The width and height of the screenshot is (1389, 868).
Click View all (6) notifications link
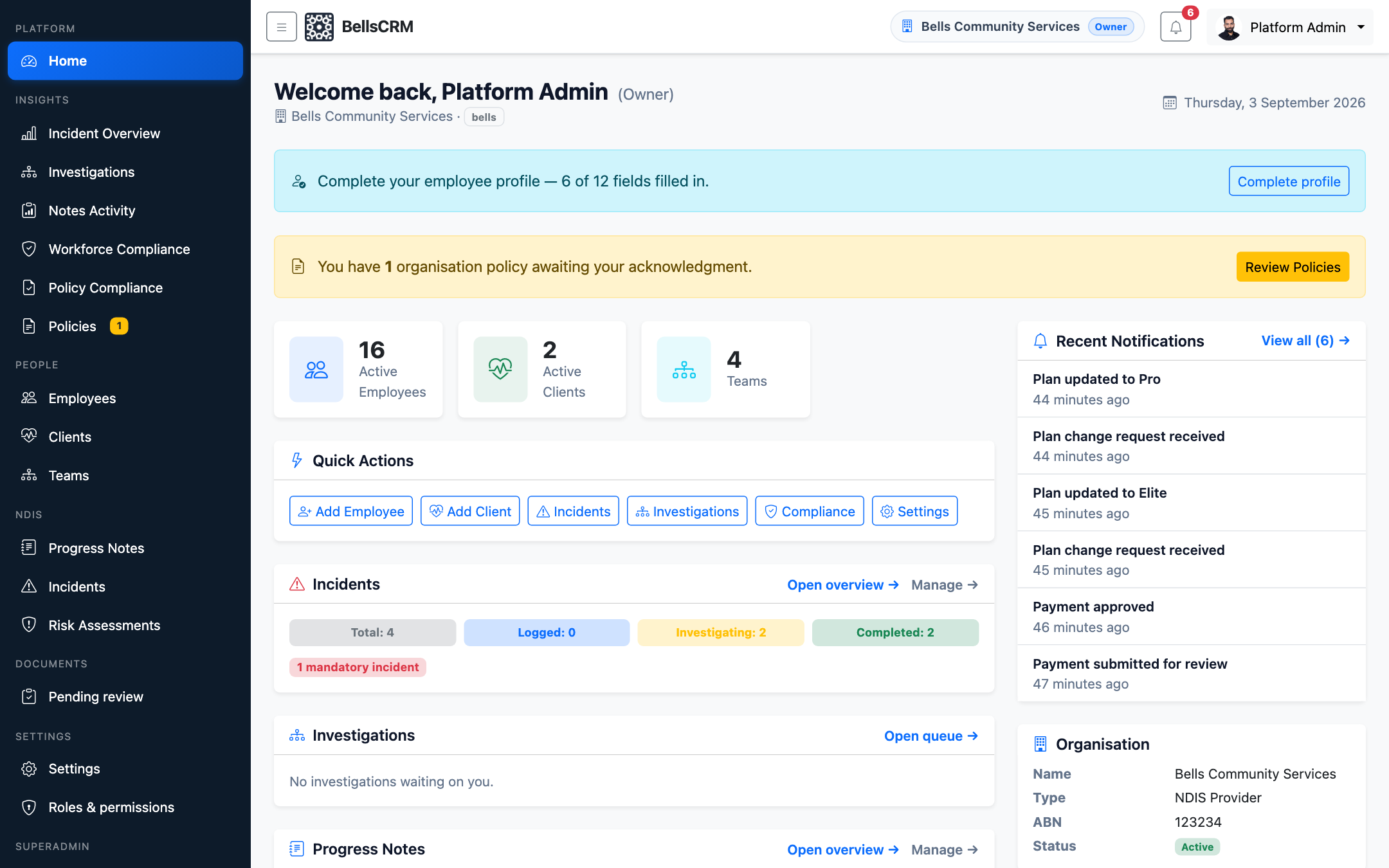tap(1305, 341)
